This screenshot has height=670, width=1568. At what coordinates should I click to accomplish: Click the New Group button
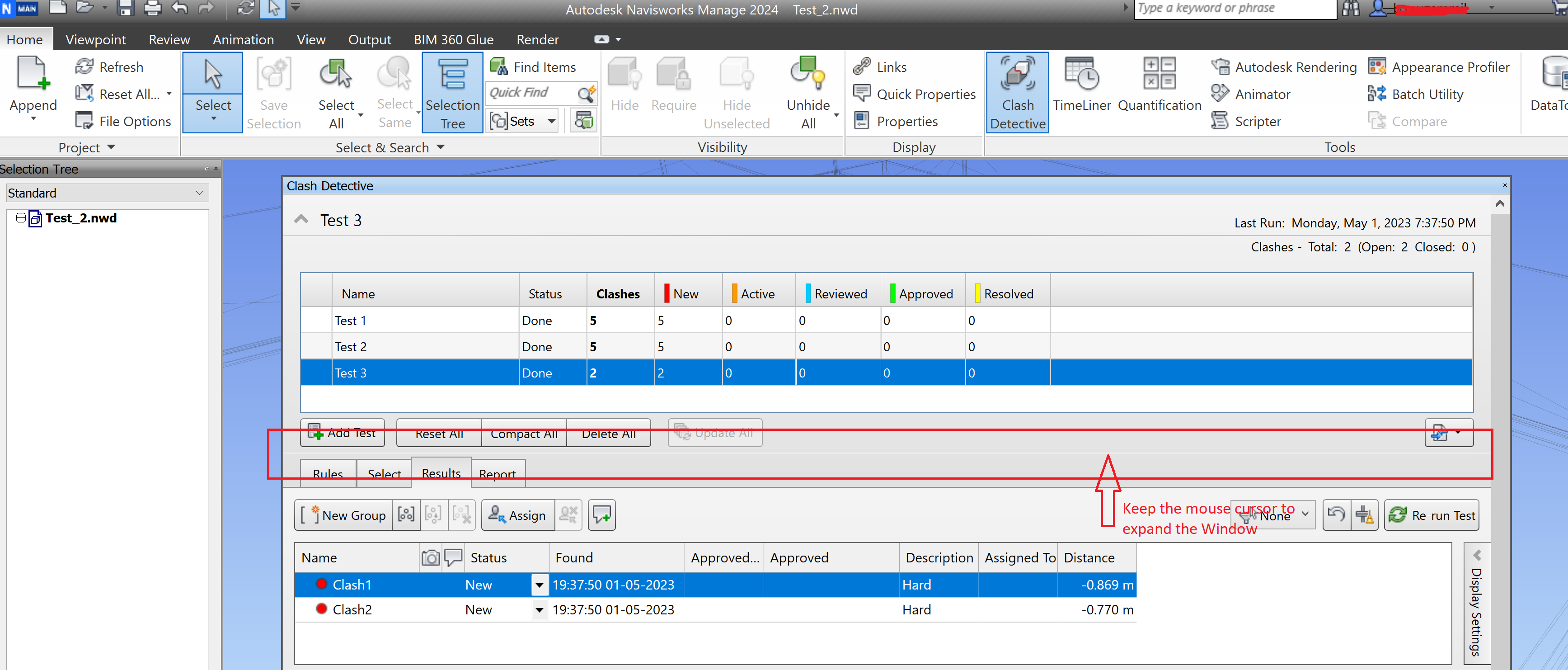coord(343,515)
